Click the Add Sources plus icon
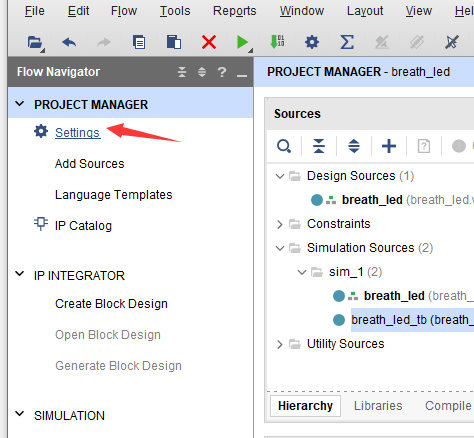474x438 pixels. (x=389, y=146)
